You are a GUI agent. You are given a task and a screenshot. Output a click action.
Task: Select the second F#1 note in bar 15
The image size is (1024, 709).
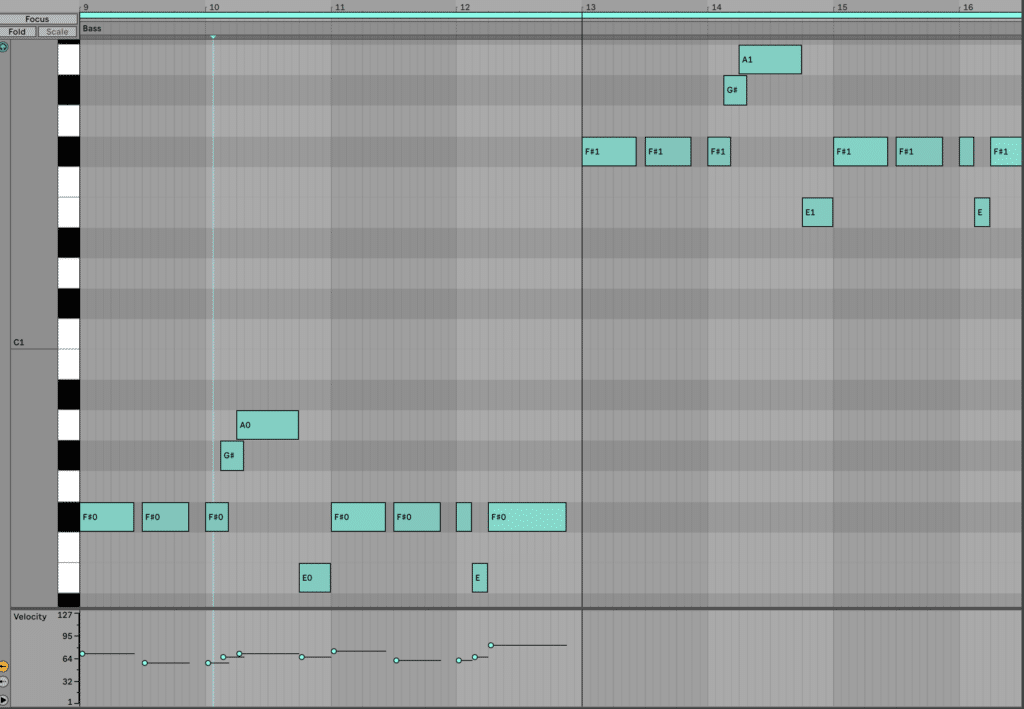(919, 151)
